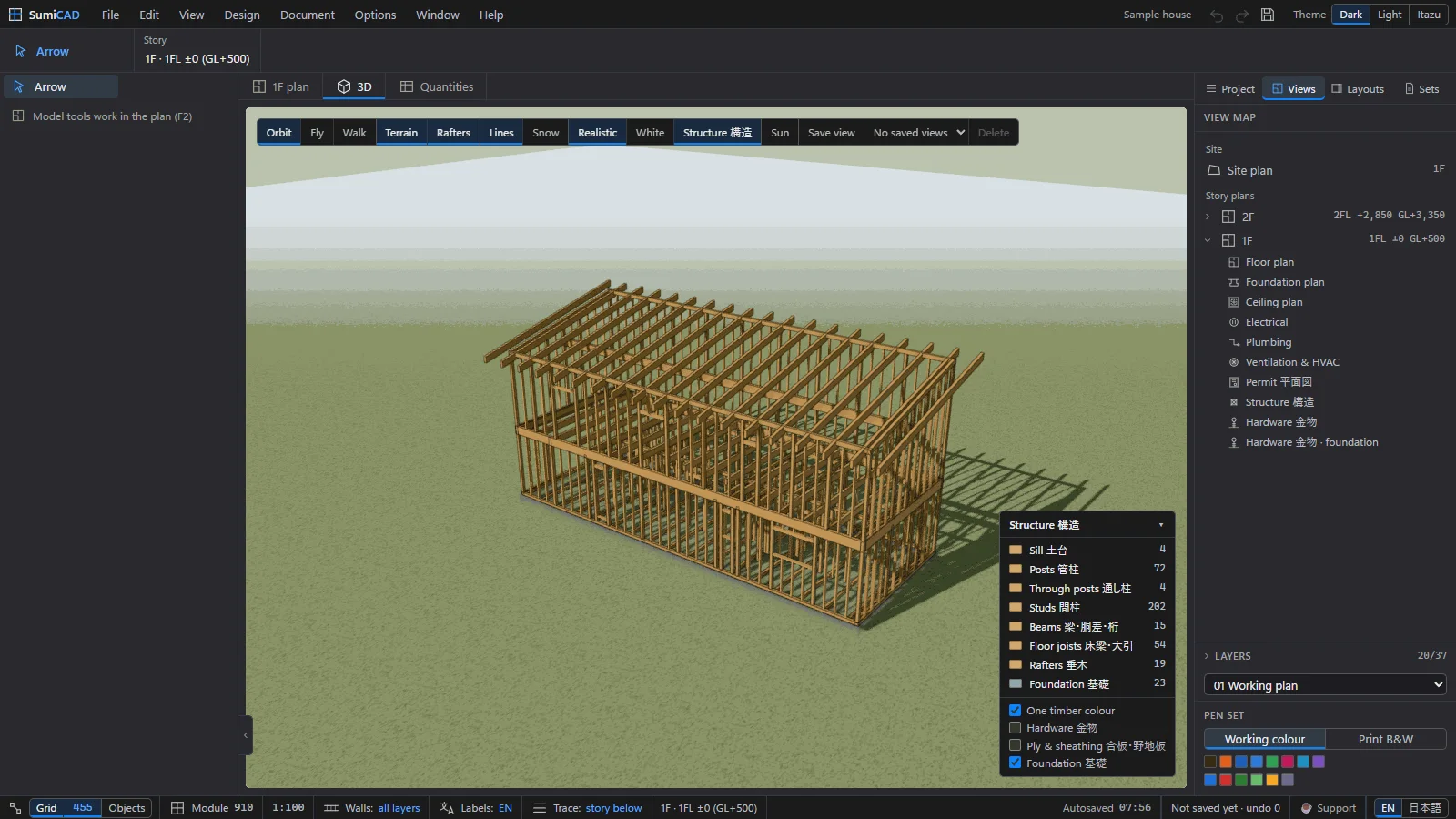Screen dimensions: 1456x819
Task: Open the 01 Working plan dropdown
Action: (1325, 685)
